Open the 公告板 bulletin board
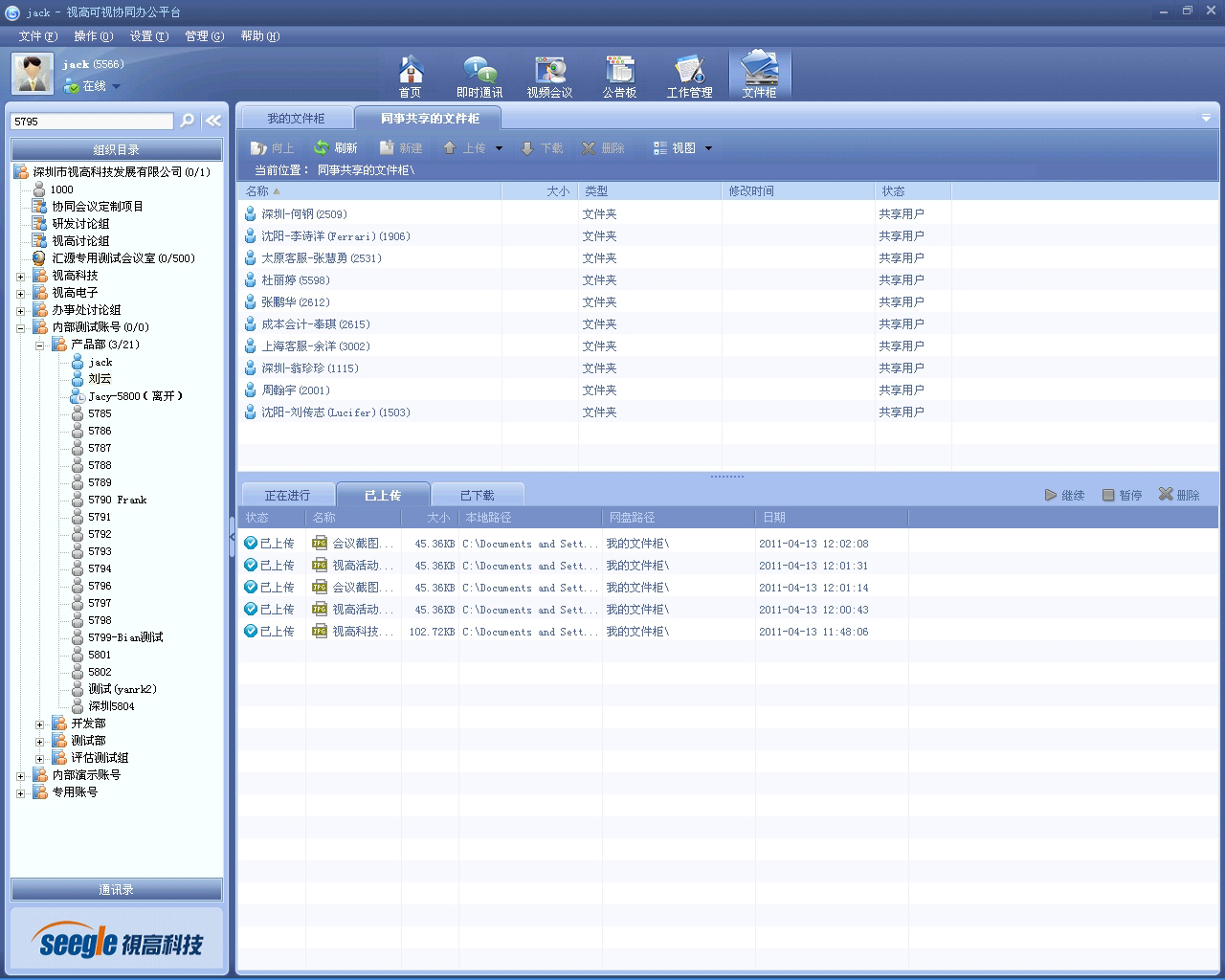1225x980 pixels. pos(619,76)
